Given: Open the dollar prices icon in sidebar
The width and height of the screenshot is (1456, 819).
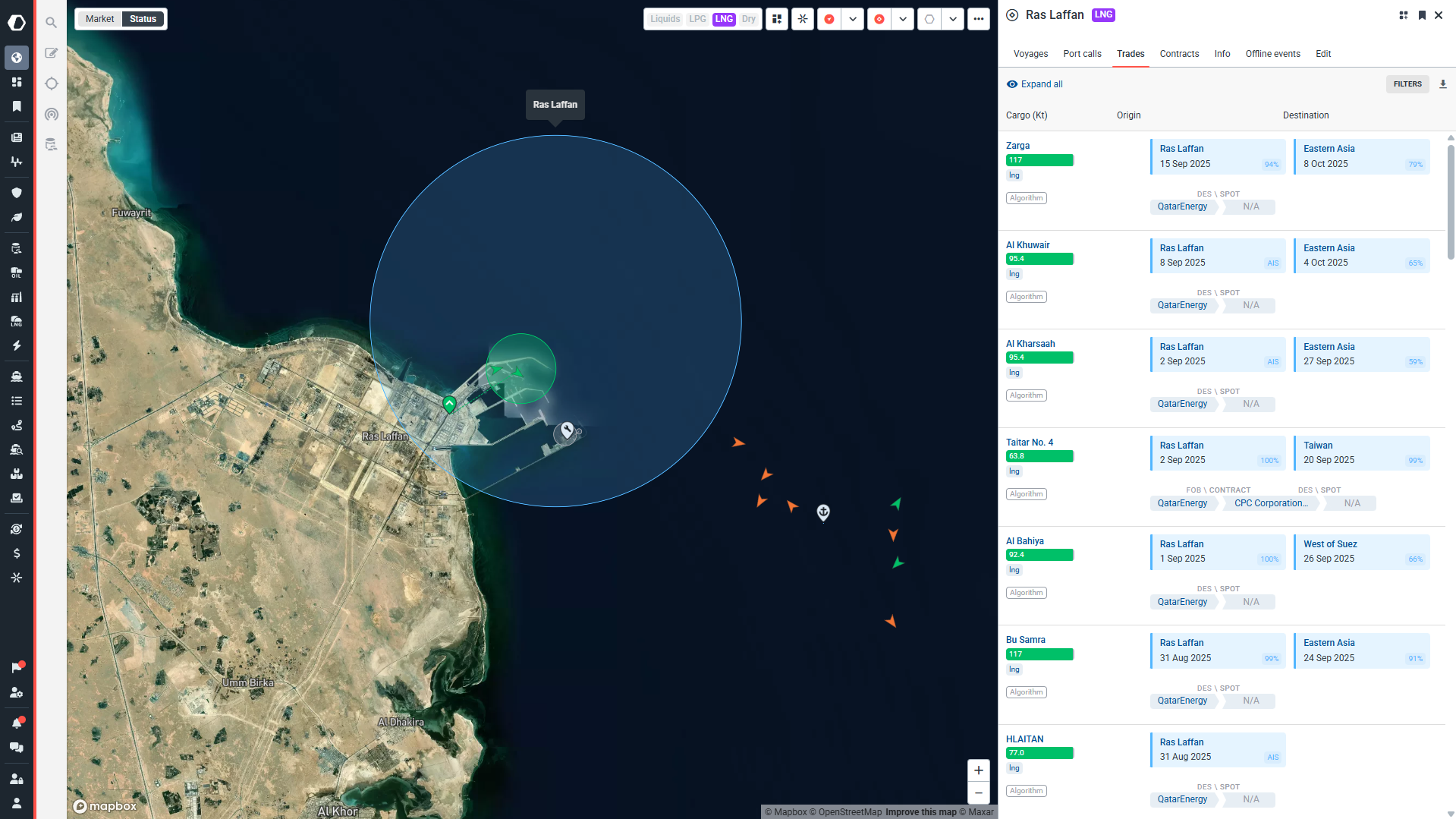Looking at the screenshot, I should [17, 553].
